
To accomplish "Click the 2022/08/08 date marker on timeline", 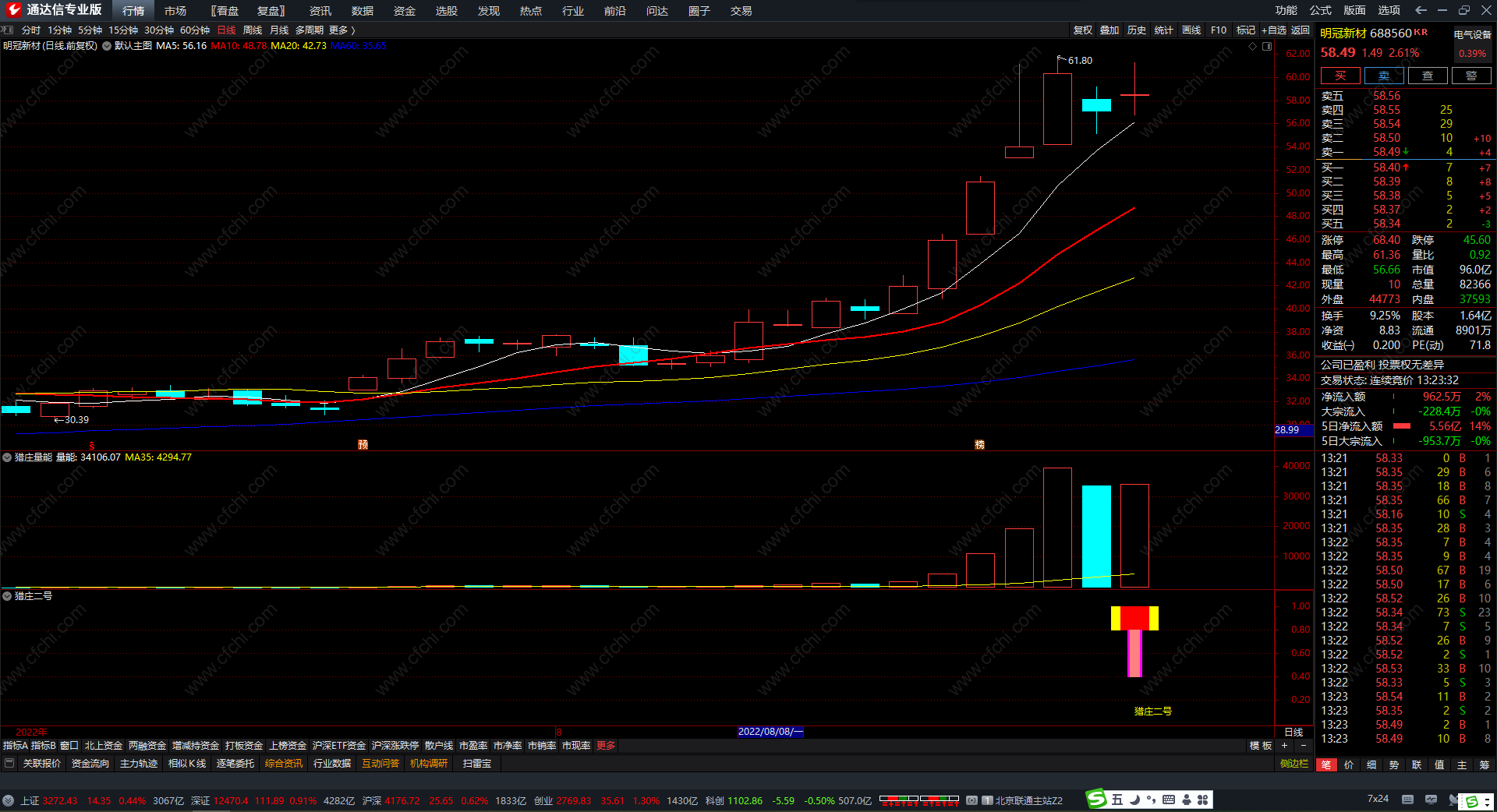I will (770, 732).
